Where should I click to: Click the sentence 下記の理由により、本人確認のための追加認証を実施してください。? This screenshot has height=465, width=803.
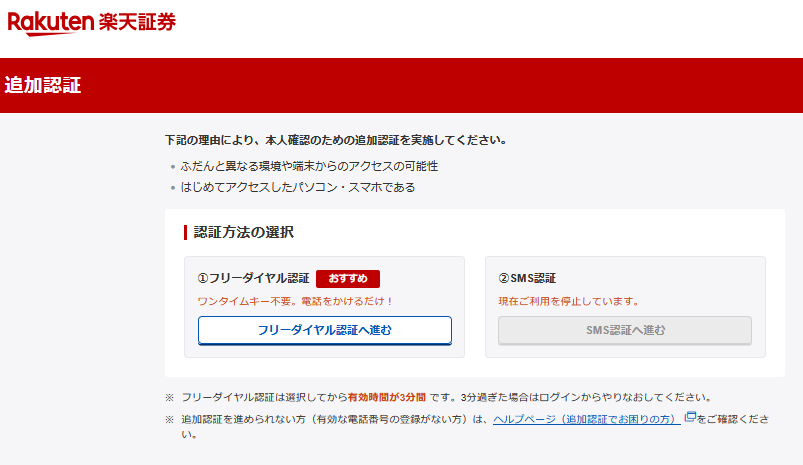pyautogui.click(x=336, y=140)
